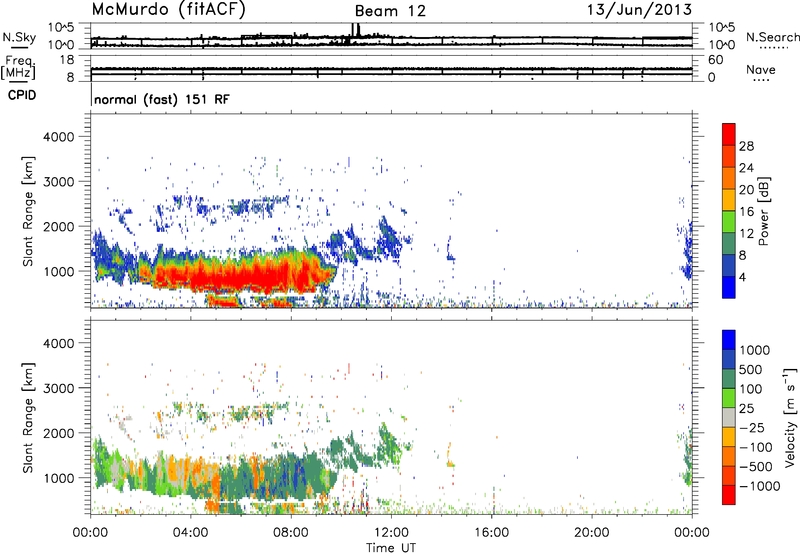The width and height of the screenshot is (800, 554).
Task: Click the 'Beam 12' heading
Action: click(390, 11)
